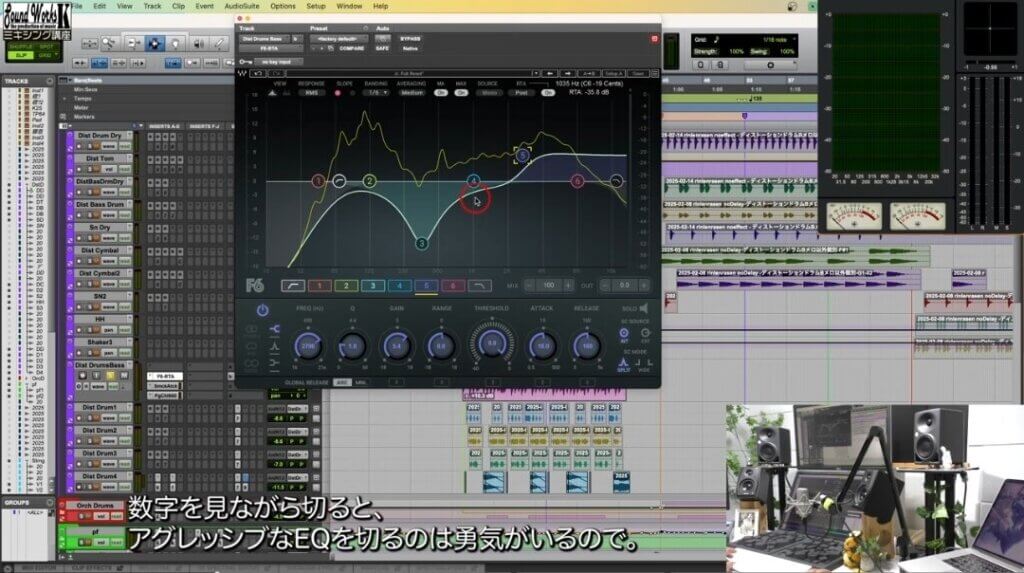Click the Waves undo arrow button

click(258, 74)
